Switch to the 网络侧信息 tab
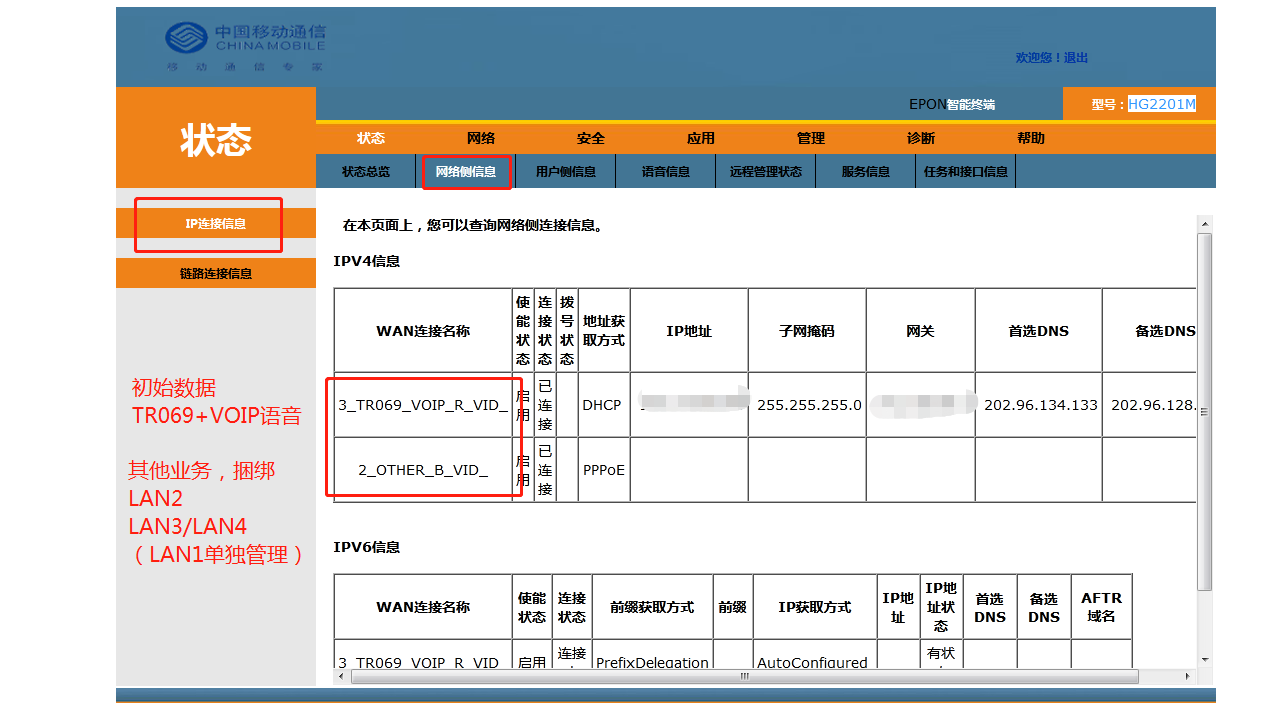 coord(466,172)
